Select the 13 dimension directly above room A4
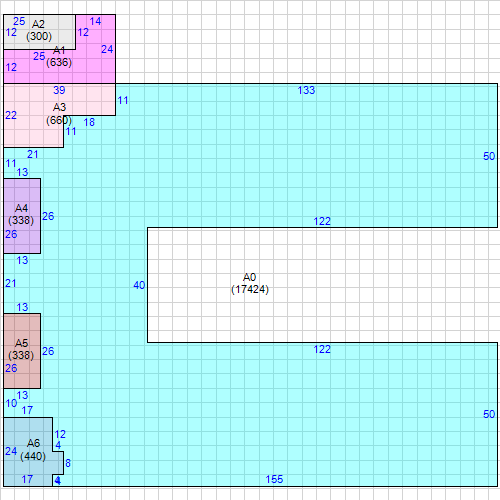The image size is (500, 500). coord(22,172)
